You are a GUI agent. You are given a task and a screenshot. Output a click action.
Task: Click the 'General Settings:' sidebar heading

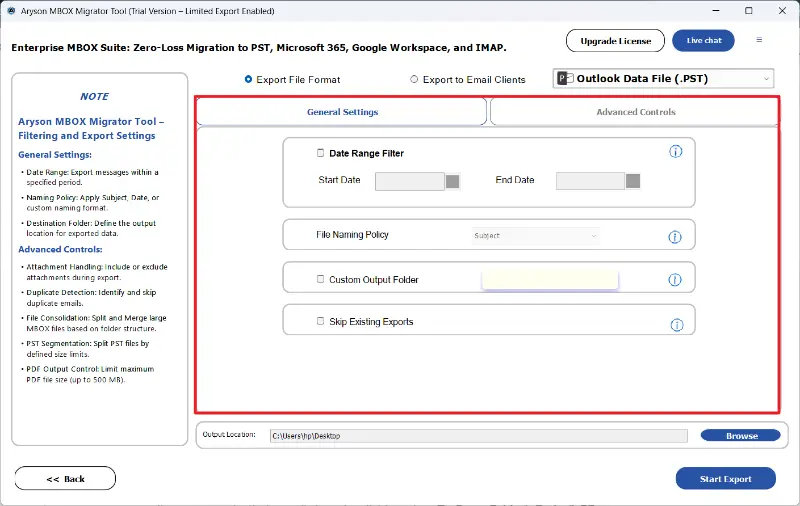pos(55,155)
